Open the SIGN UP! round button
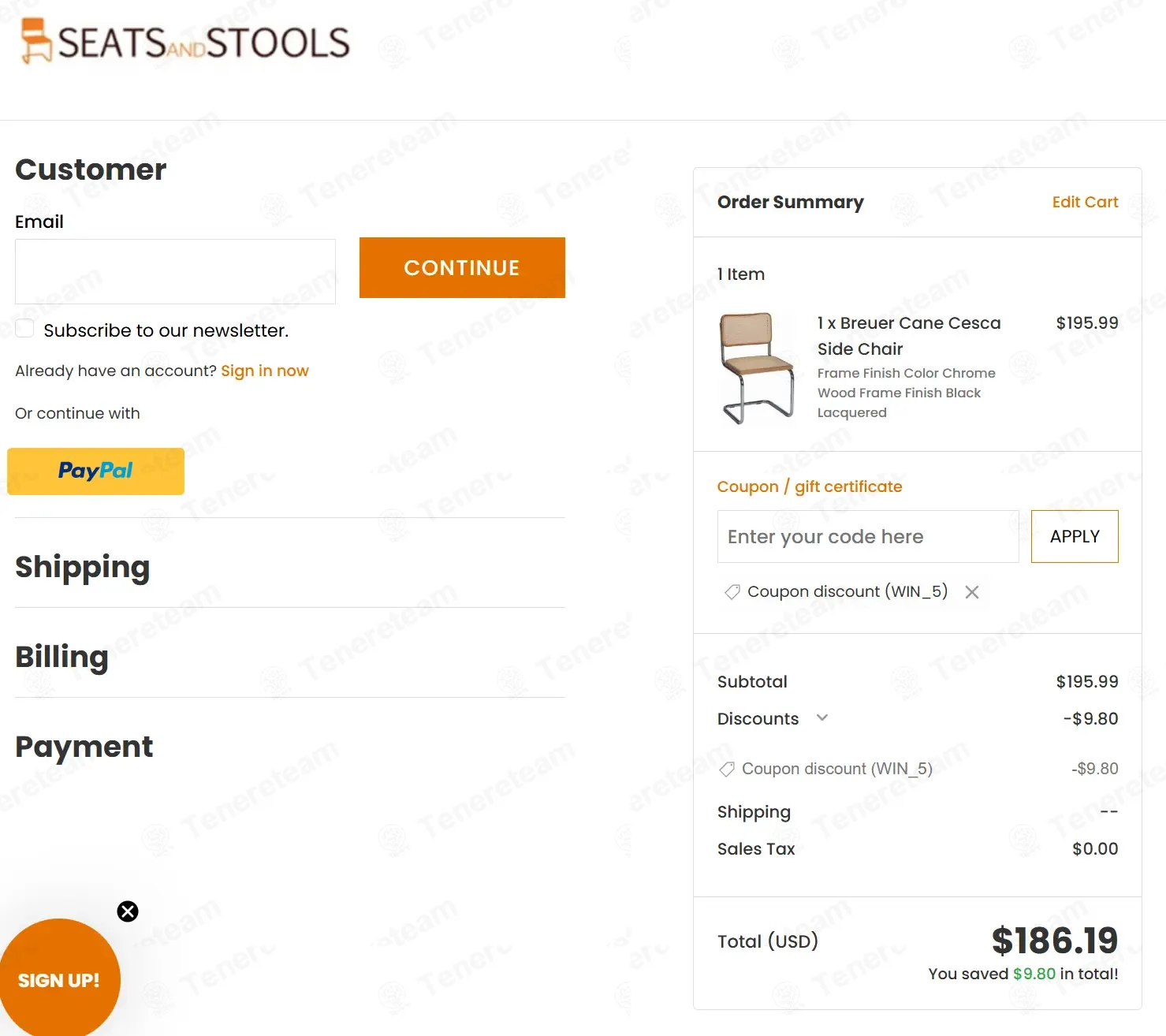Image resolution: width=1166 pixels, height=1036 pixels. click(x=59, y=979)
